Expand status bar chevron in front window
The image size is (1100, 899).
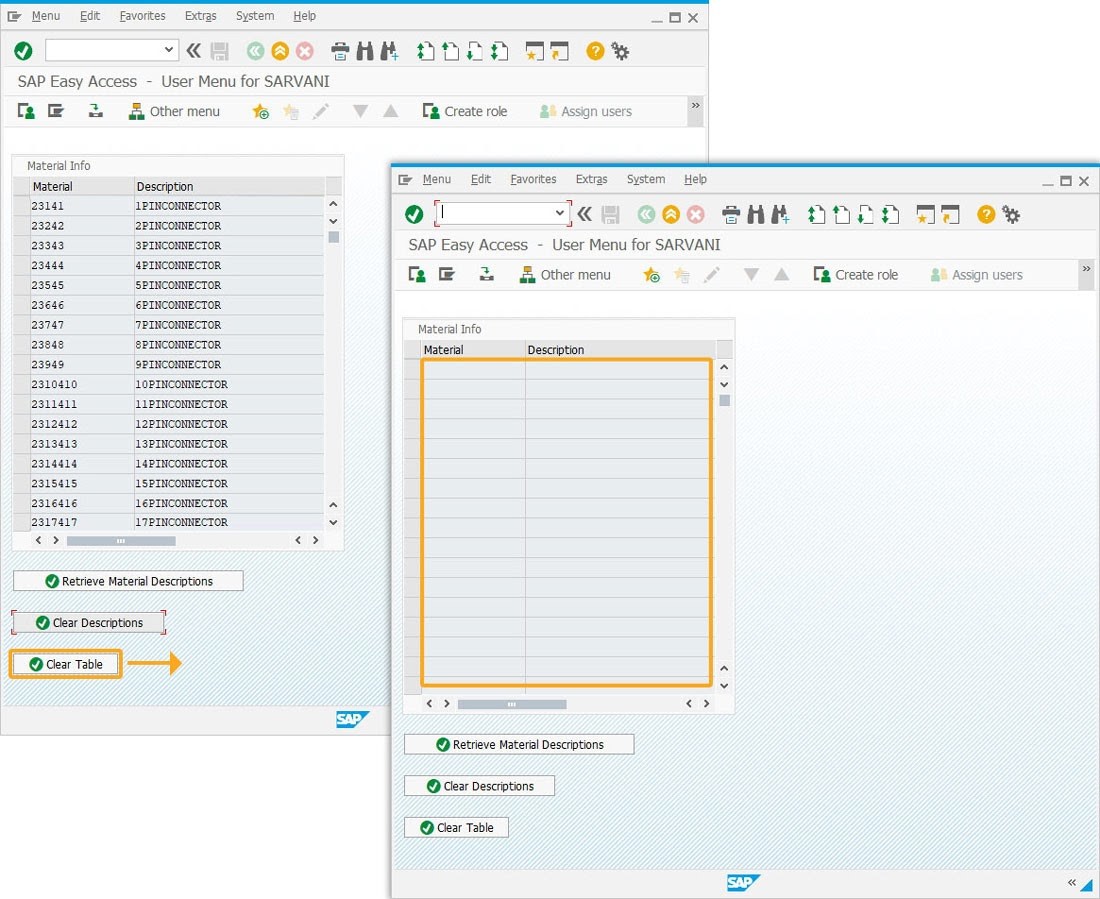pos(1071,883)
